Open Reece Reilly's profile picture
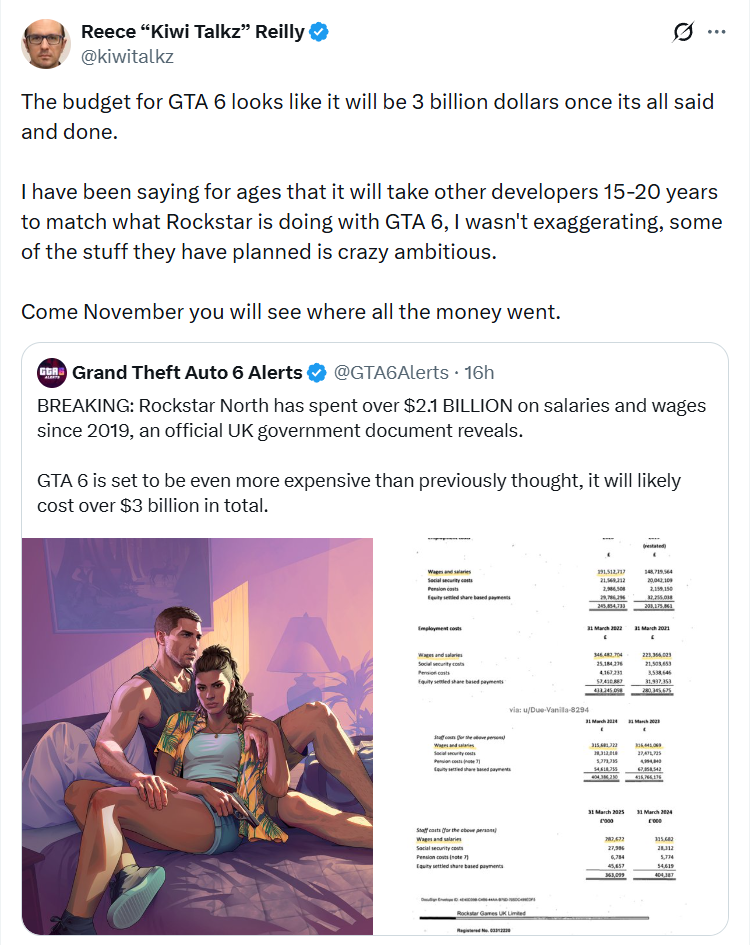 point(44,43)
